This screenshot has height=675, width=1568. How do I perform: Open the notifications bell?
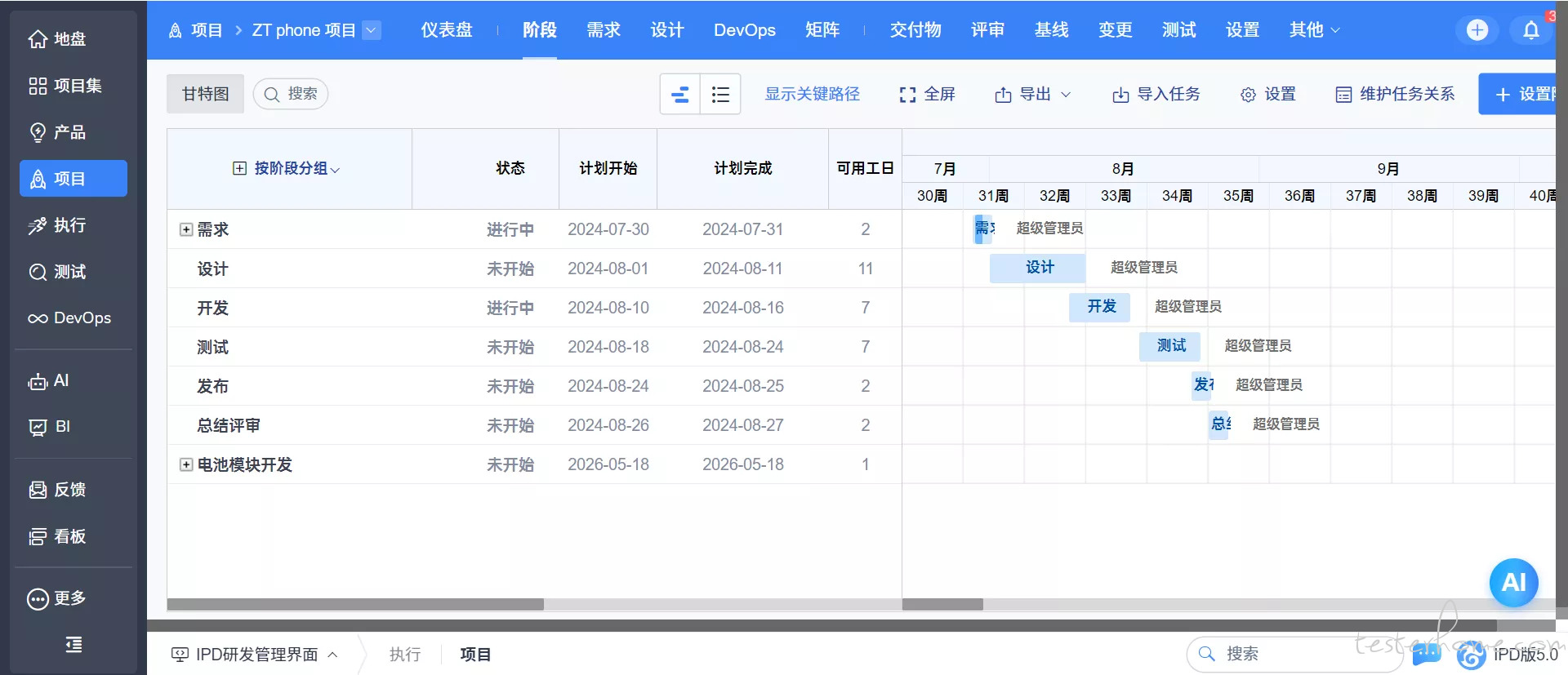(1531, 30)
